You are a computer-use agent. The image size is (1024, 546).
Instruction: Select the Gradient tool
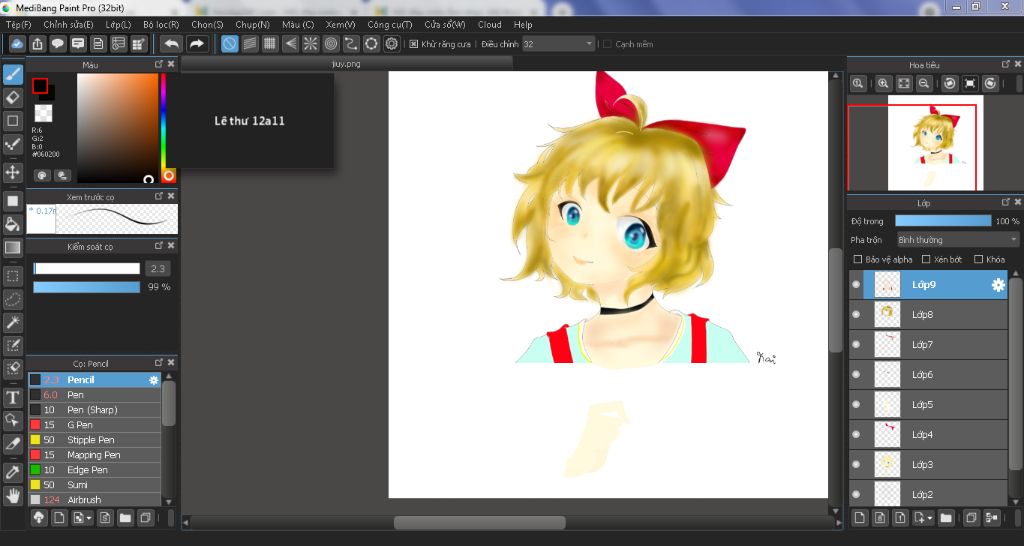pos(12,248)
